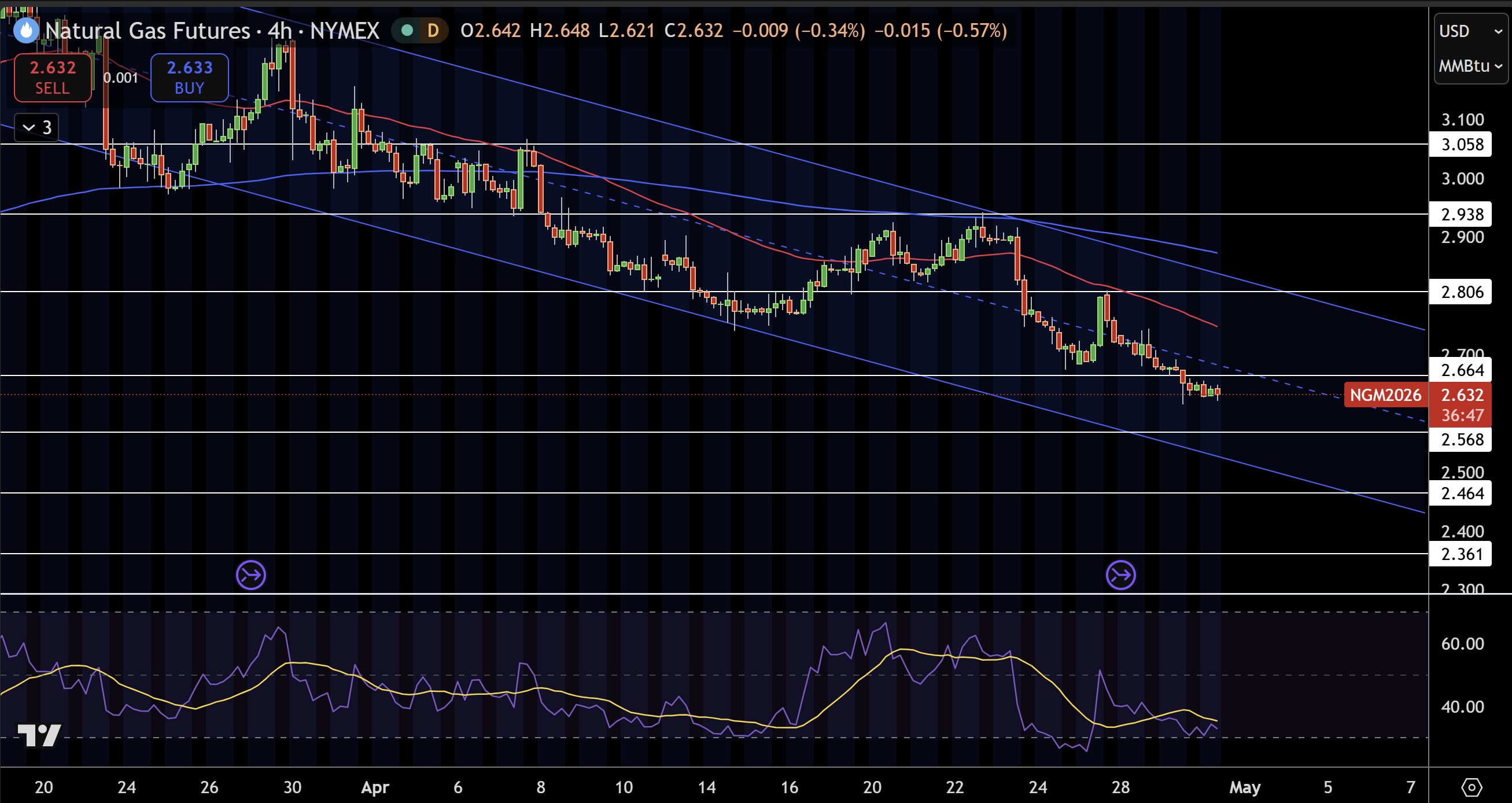Click the 2.900 price scale label

click(x=1462, y=237)
